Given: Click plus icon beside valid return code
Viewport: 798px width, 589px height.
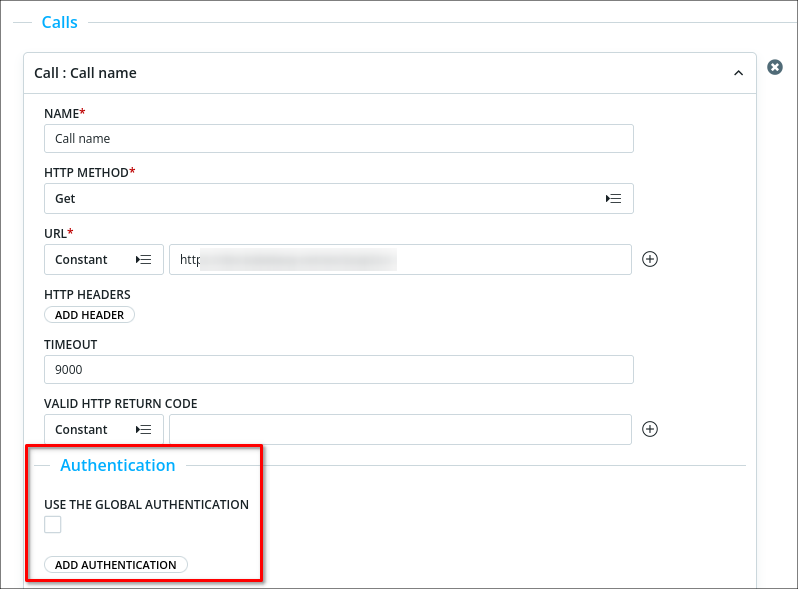Looking at the screenshot, I should 649,429.
